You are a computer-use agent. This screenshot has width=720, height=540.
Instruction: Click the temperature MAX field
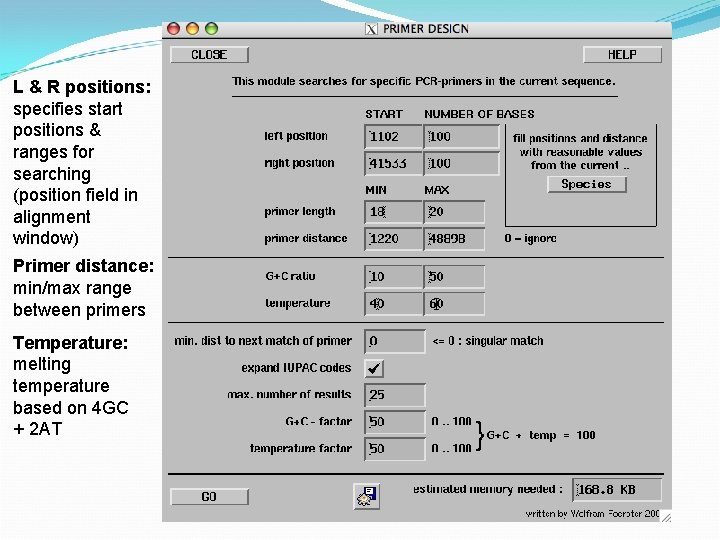pyautogui.click(x=454, y=304)
